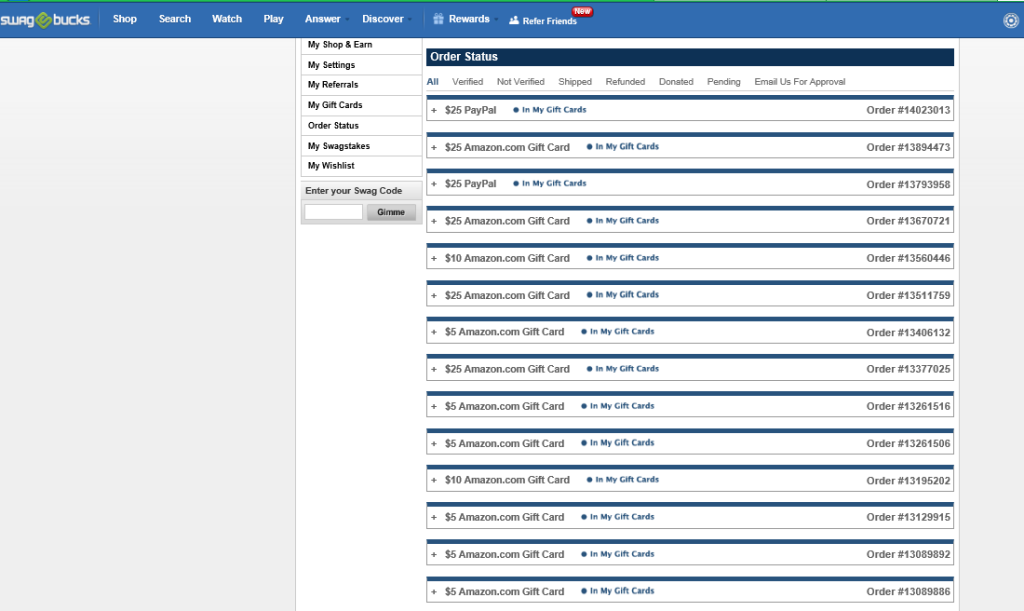The image size is (1024, 611).
Task: Expand order #13793958 with the plus sign
Action: pos(434,184)
